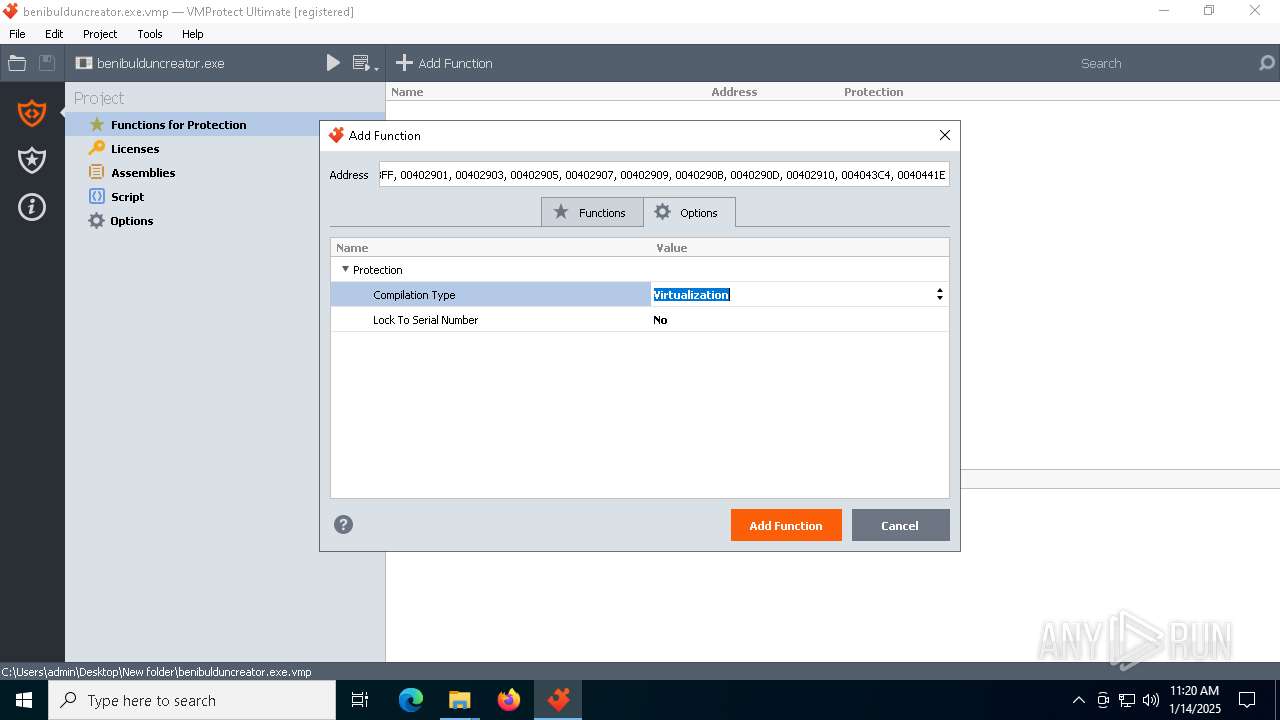Open Options in Project tree
1280x720 pixels.
[131, 221]
